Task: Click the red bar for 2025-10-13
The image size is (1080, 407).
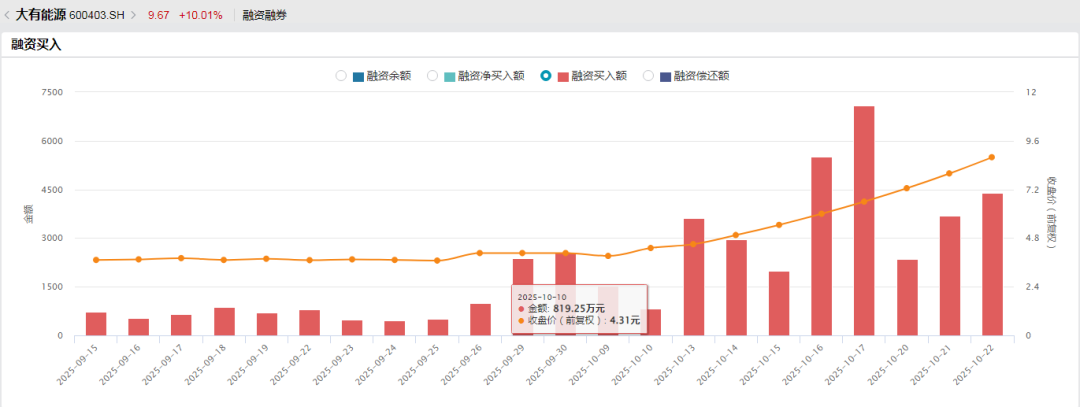Action: (x=693, y=277)
